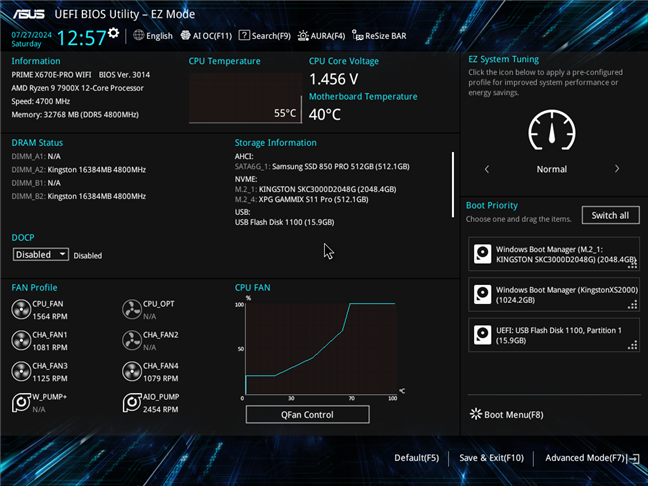Click the CHA_FAN3 fan icon
This screenshot has height=486, width=648.
pos(21,372)
